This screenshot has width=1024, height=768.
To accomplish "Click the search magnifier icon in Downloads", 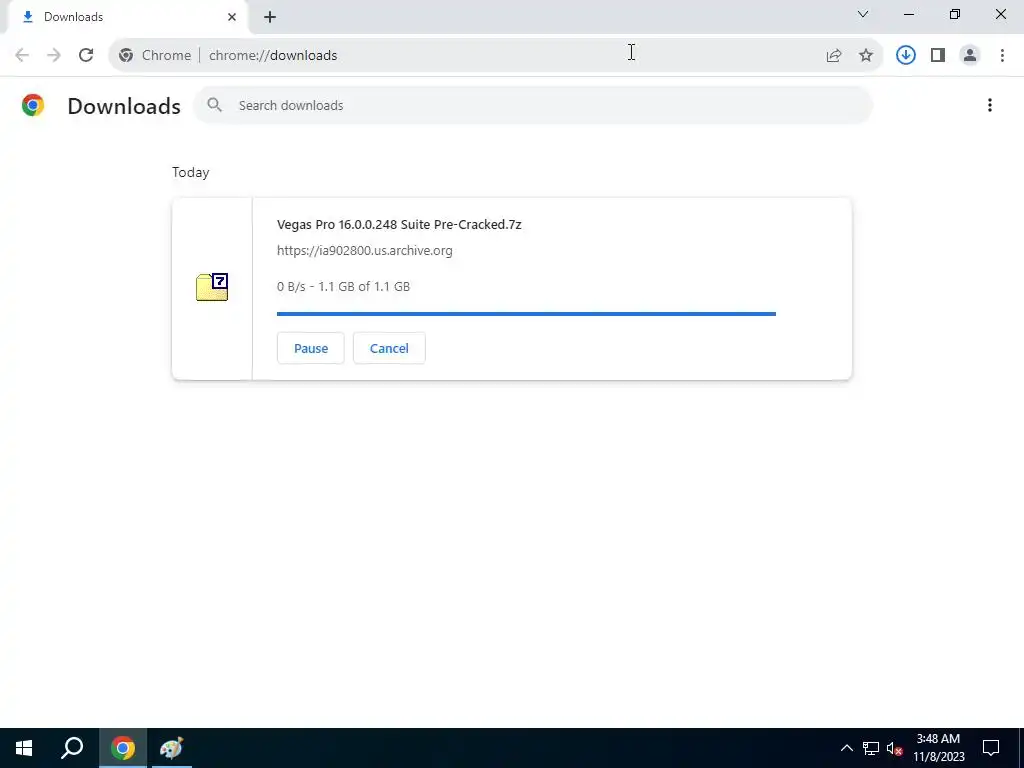I will click(214, 105).
